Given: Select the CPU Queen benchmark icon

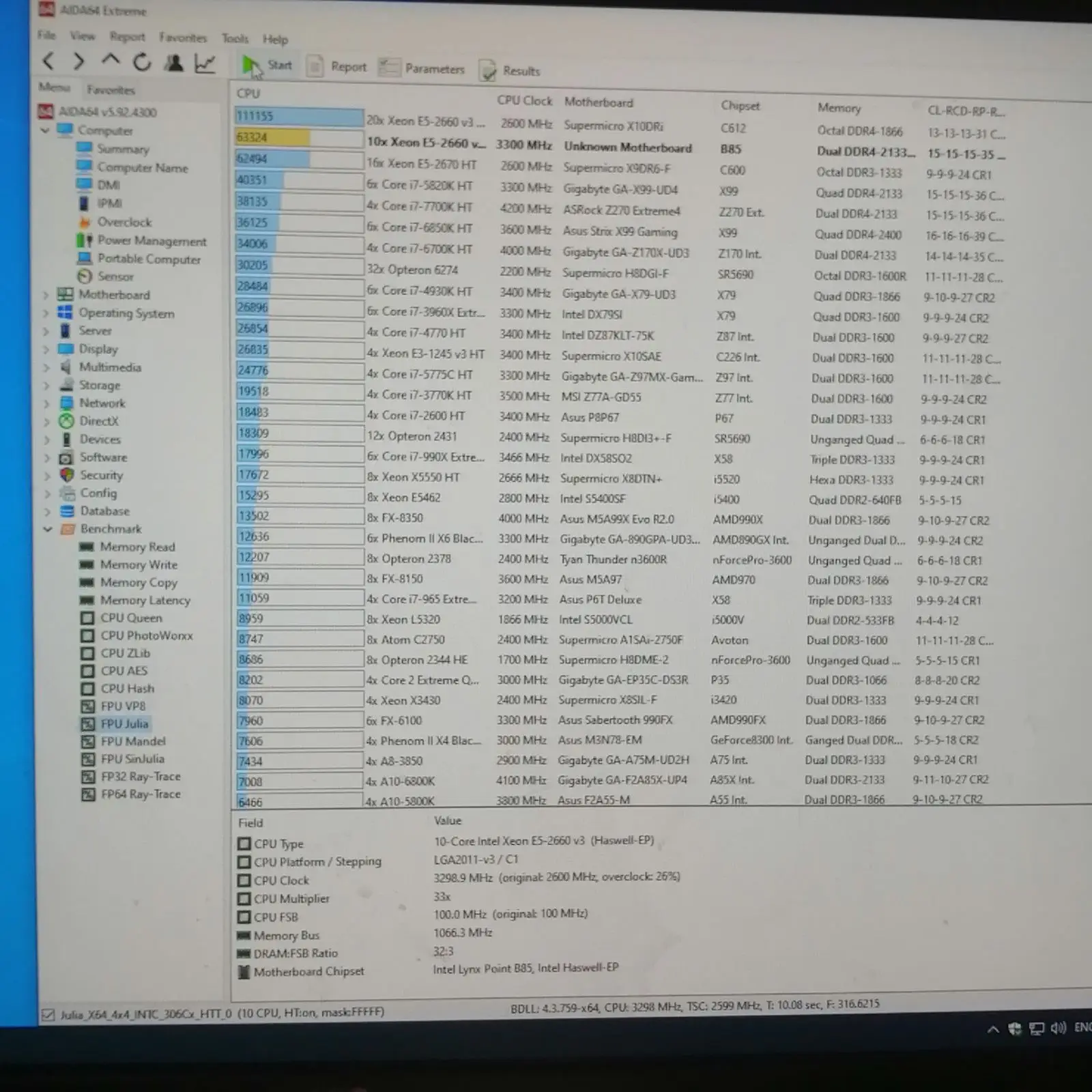Looking at the screenshot, I should coord(87,618).
